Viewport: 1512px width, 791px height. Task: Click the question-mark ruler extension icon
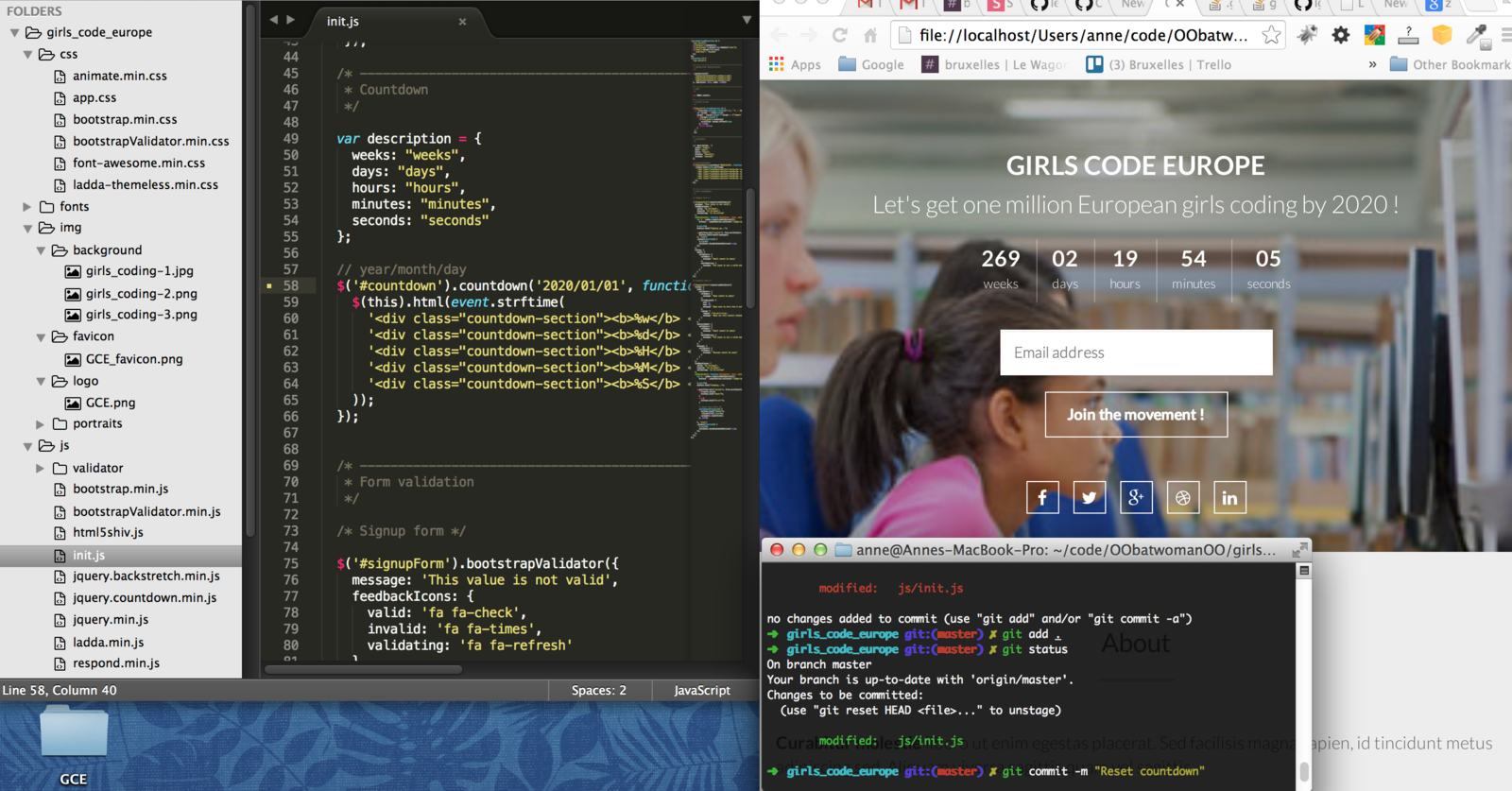pos(1408,35)
